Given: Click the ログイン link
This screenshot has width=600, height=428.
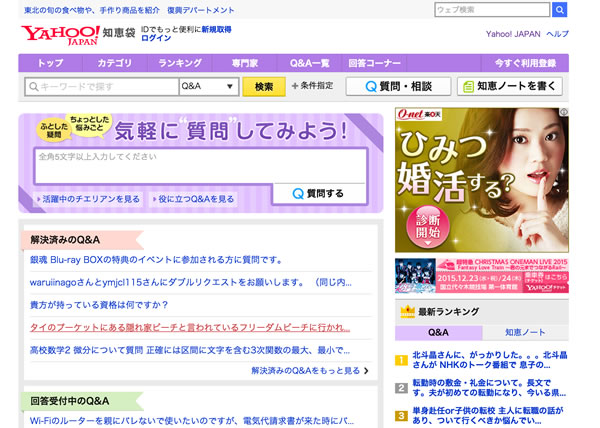Looking at the screenshot, I should tap(156, 38).
